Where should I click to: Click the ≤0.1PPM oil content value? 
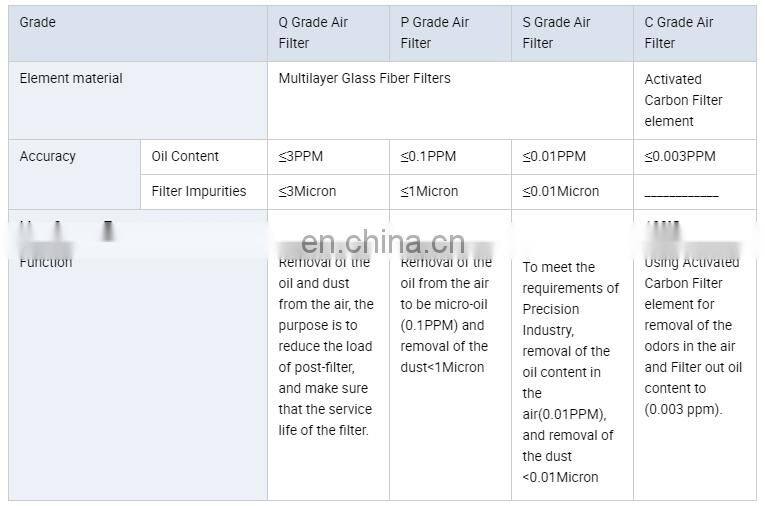point(429,156)
